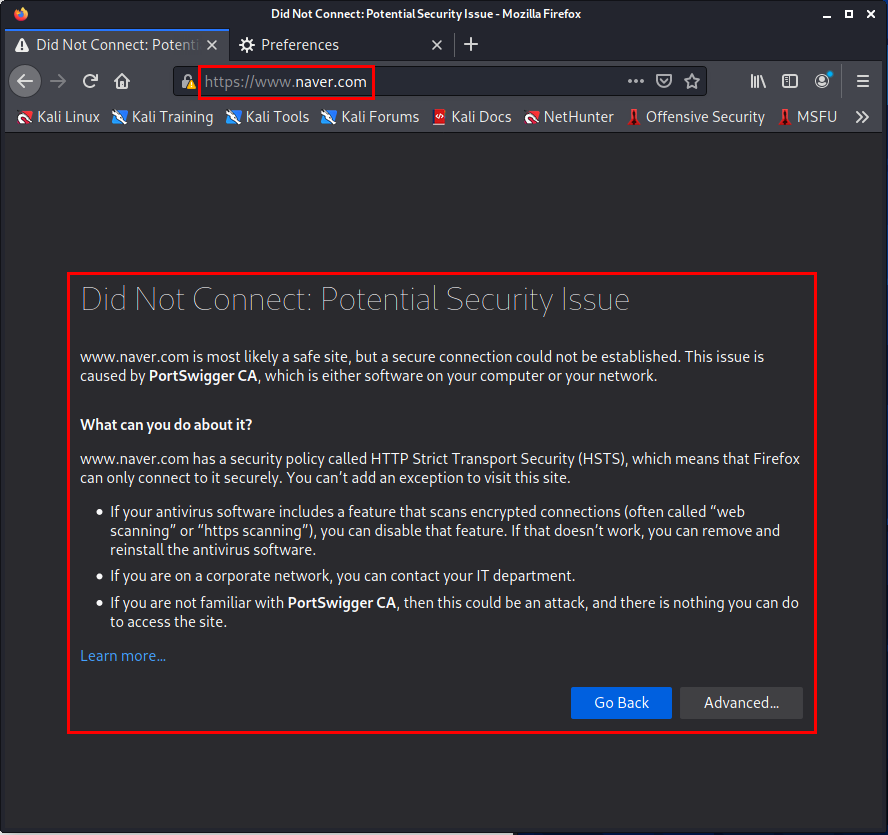The width and height of the screenshot is (888, 835).
Task: Open the Kali Docs bookmark
Action: [x=472, y=117]
